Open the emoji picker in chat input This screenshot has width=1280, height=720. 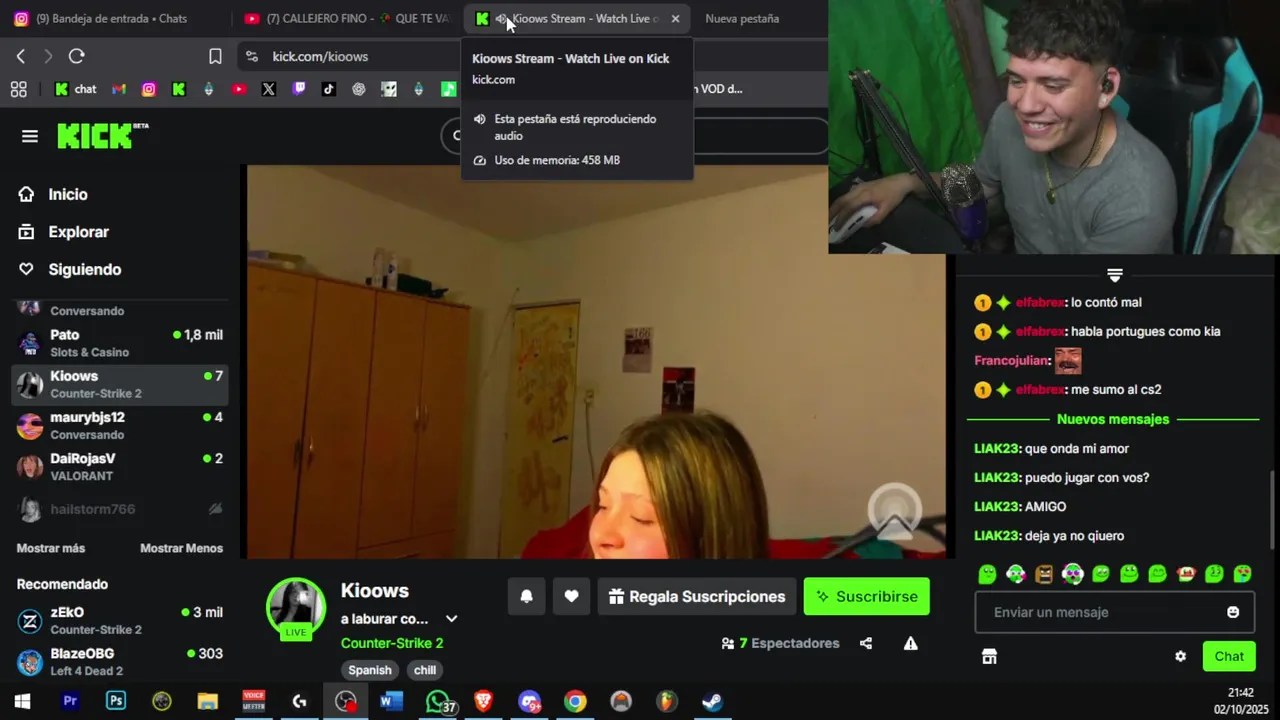pyautogui.click(x=1233, y=612)
